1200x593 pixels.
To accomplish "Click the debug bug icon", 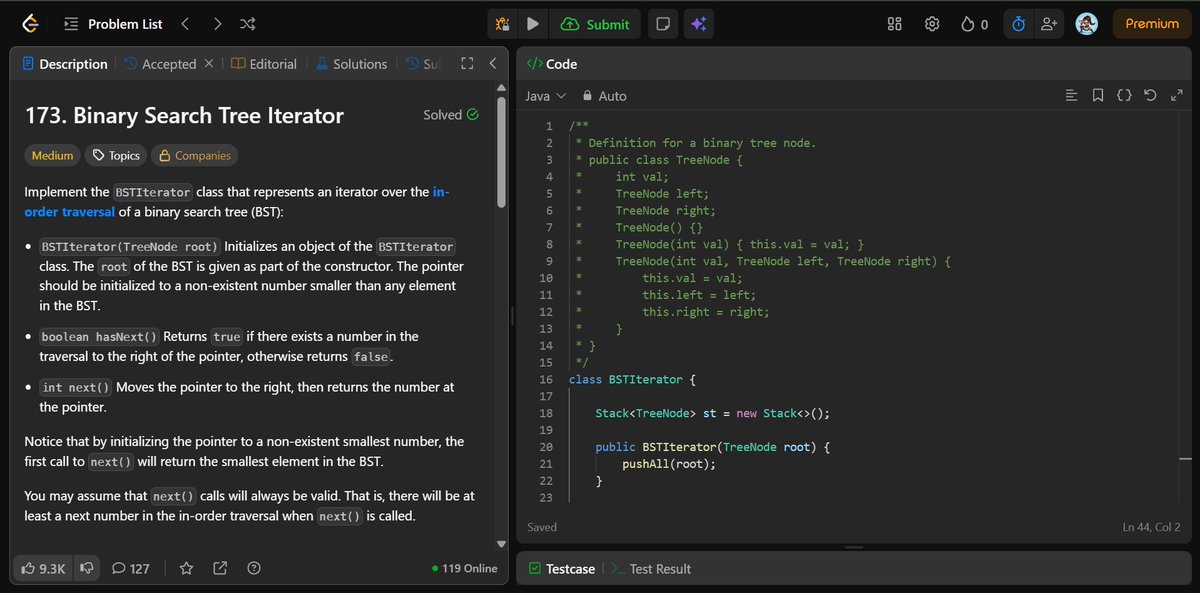I will [502, 24].
